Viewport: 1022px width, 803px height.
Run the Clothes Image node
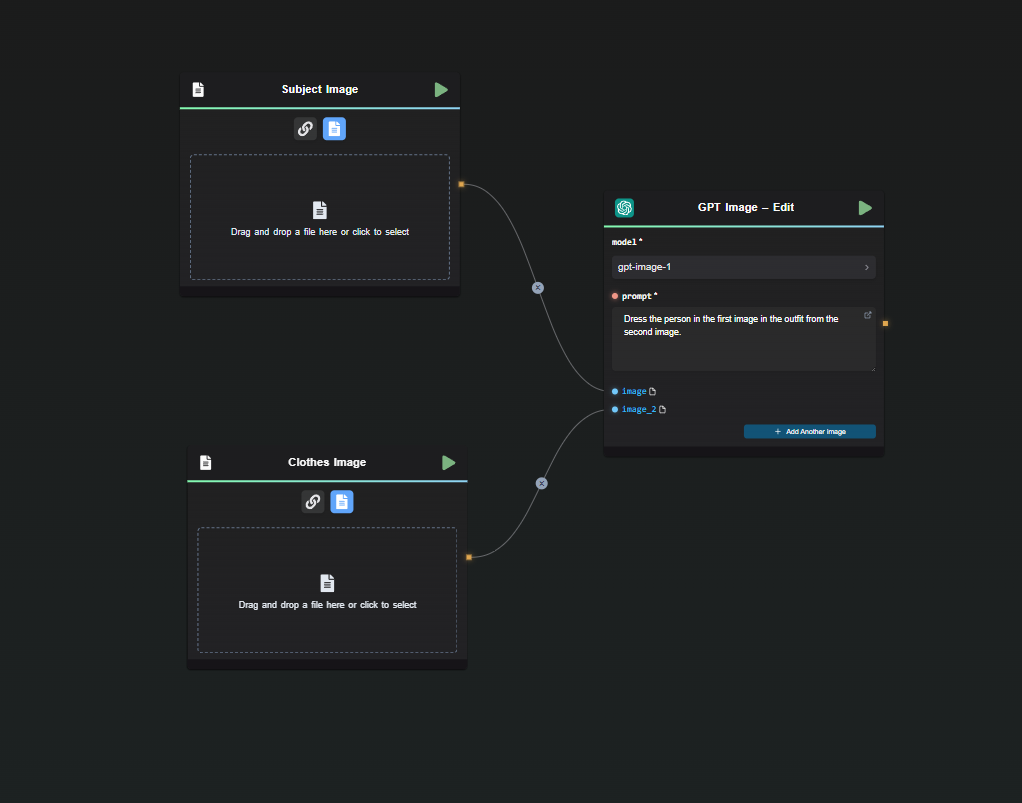pyautogui.click(x=448, y=463)
